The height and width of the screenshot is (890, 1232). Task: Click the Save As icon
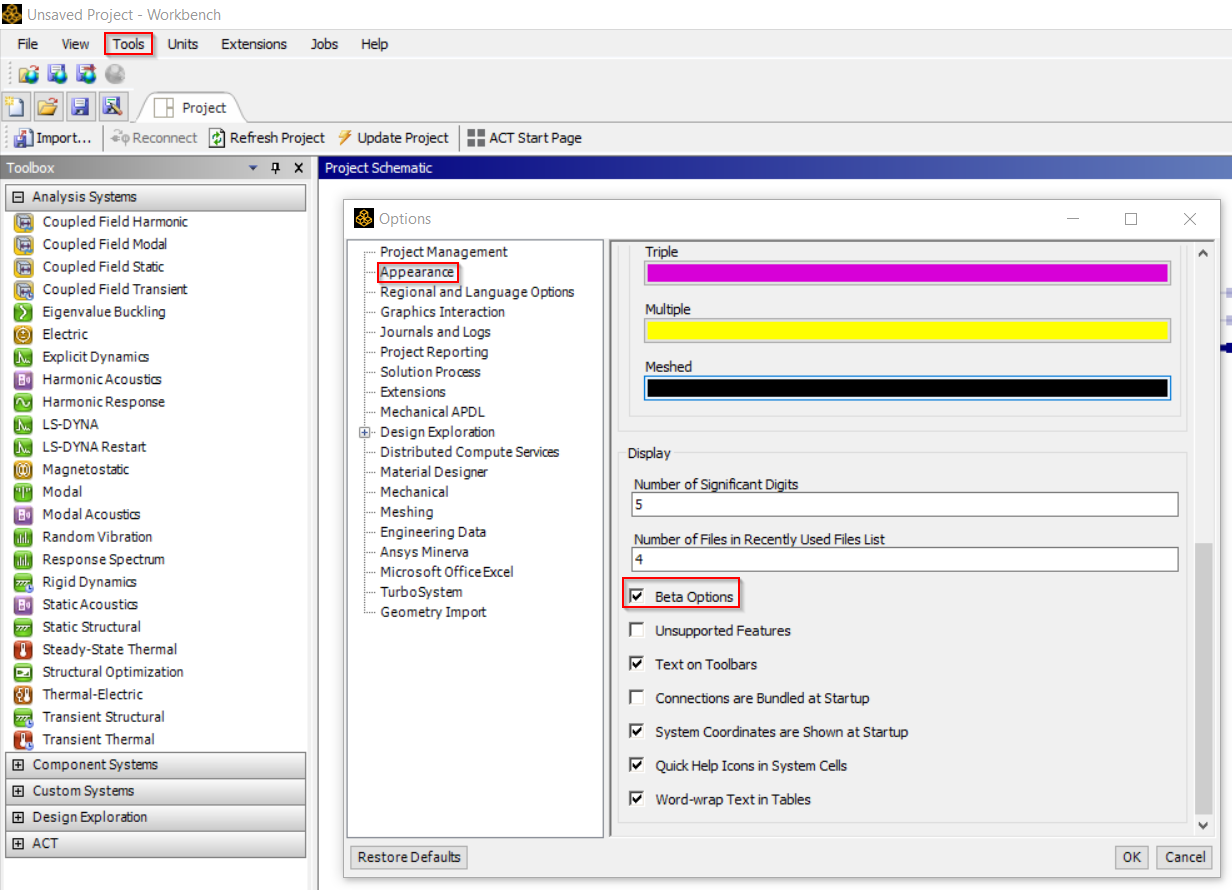(112, 106)
